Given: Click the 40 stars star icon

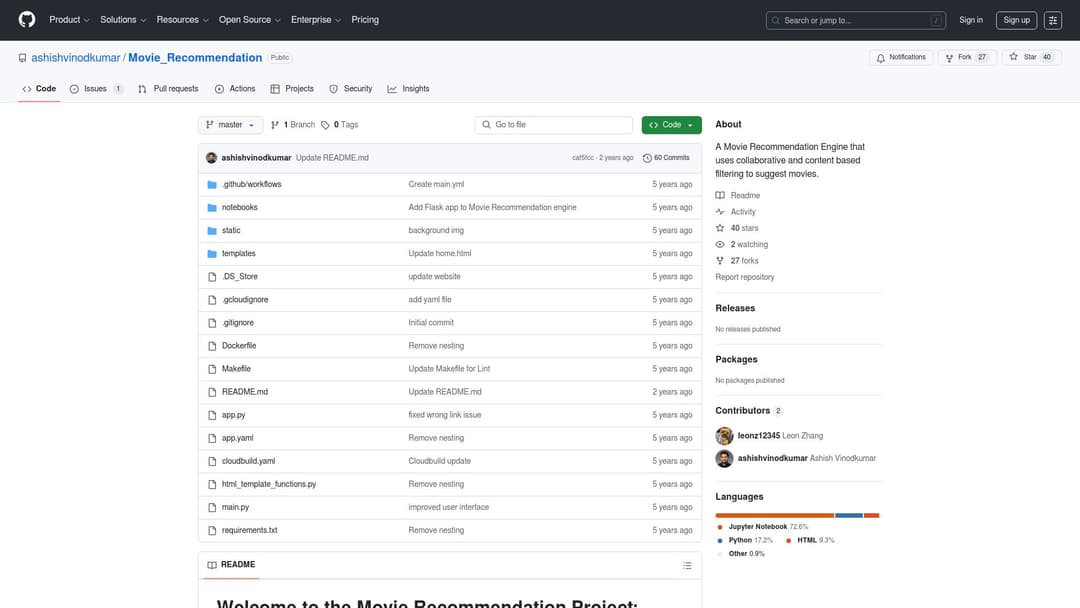Looking at the screenshot, I should coord(720,228).
